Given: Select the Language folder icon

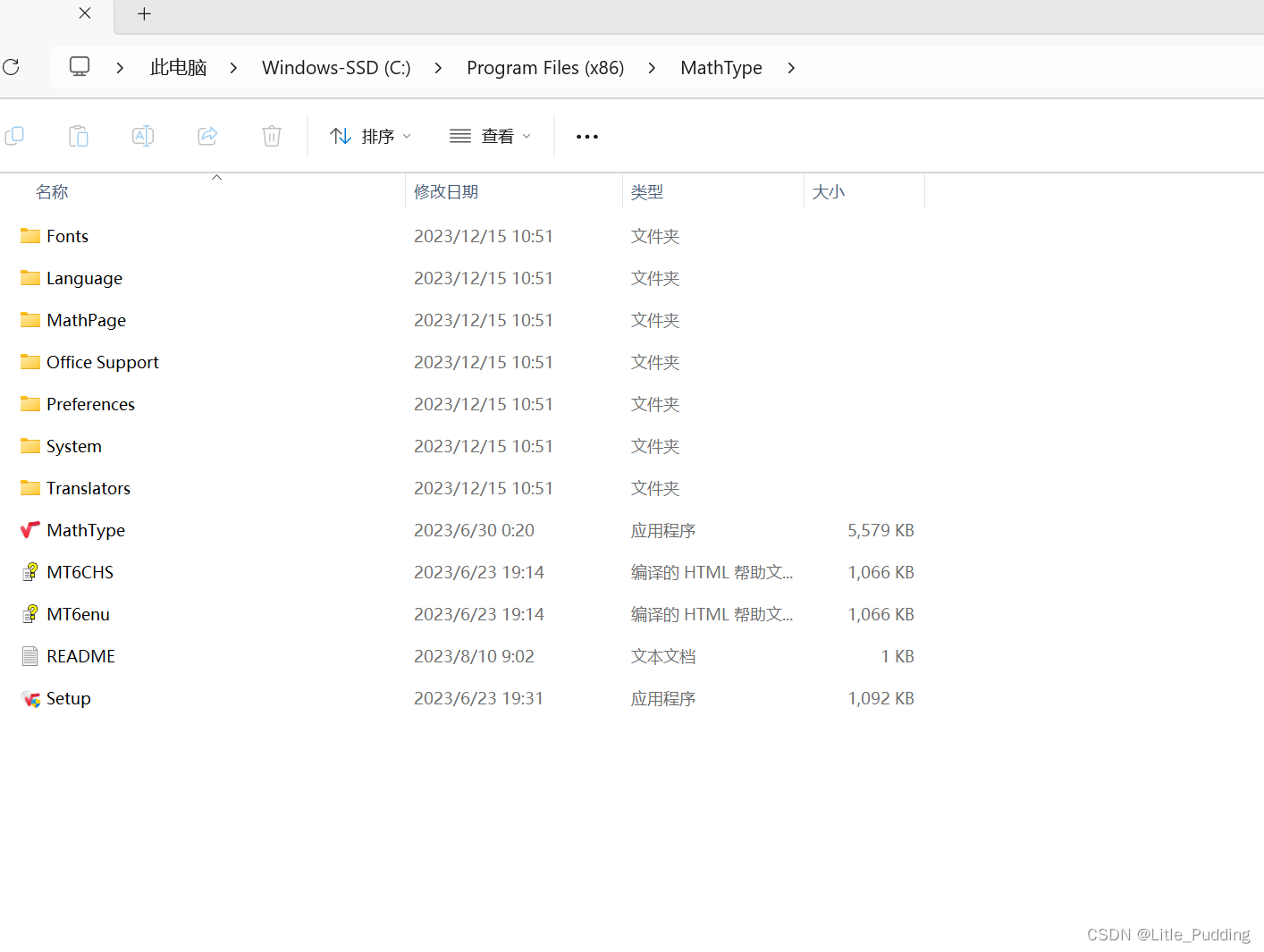Looking at the screenshot, I should click(x=30, y=278).
